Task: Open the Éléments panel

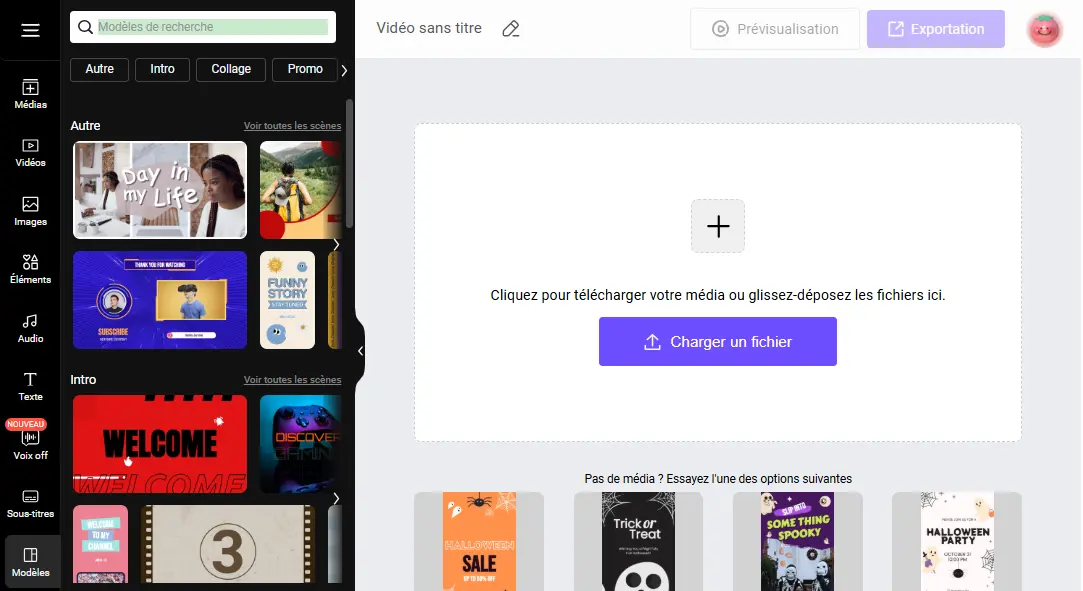Action: (30, 269)
